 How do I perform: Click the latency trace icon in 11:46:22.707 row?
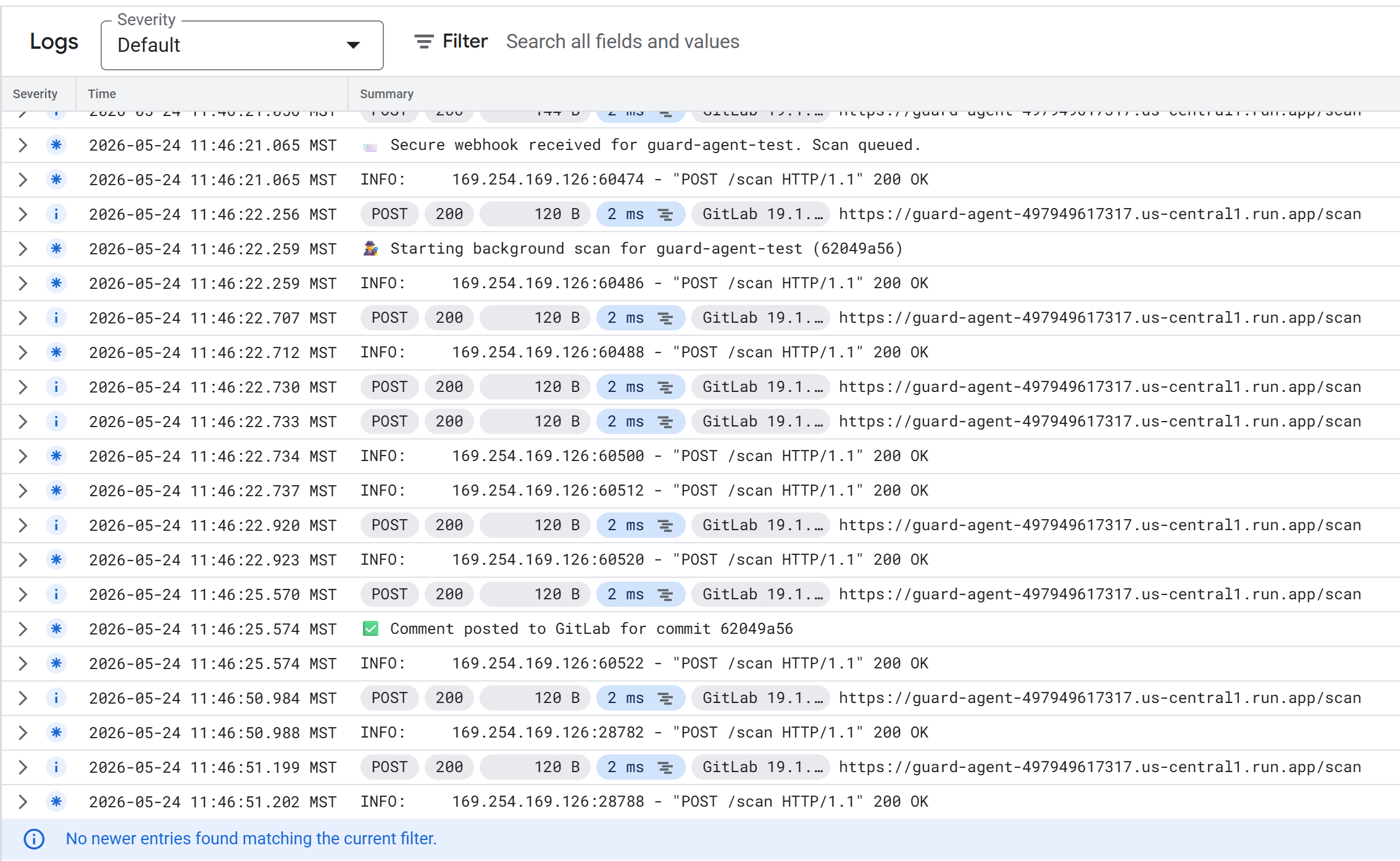(x=665, y=318)
